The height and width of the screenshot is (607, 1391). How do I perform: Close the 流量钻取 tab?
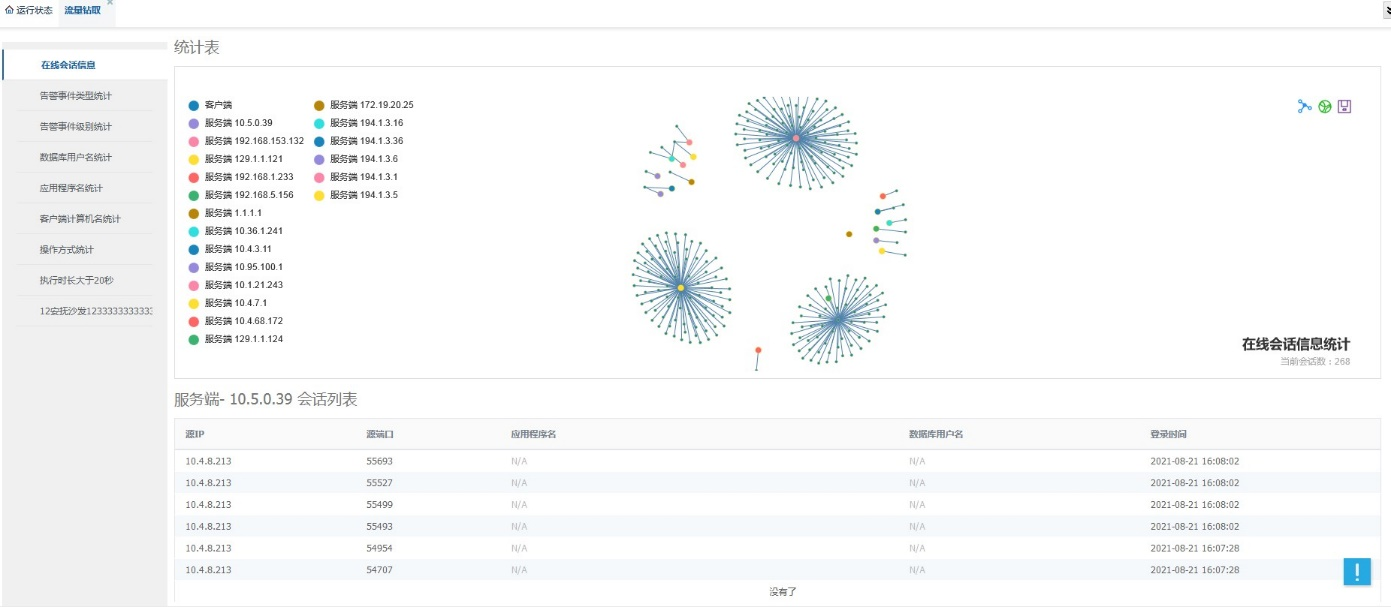click(x=110, y=3)
